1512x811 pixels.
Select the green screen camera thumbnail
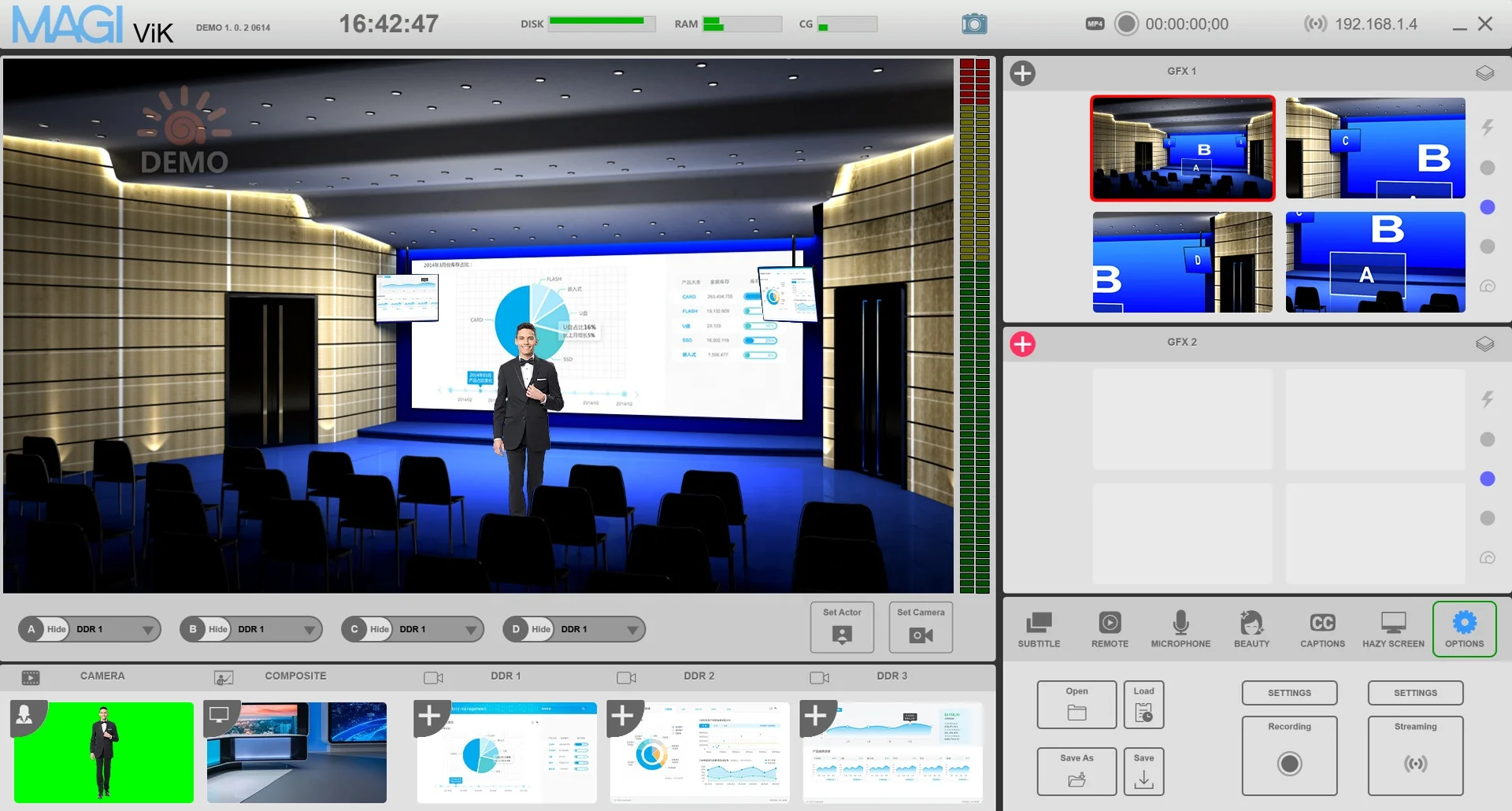[104, 752]
